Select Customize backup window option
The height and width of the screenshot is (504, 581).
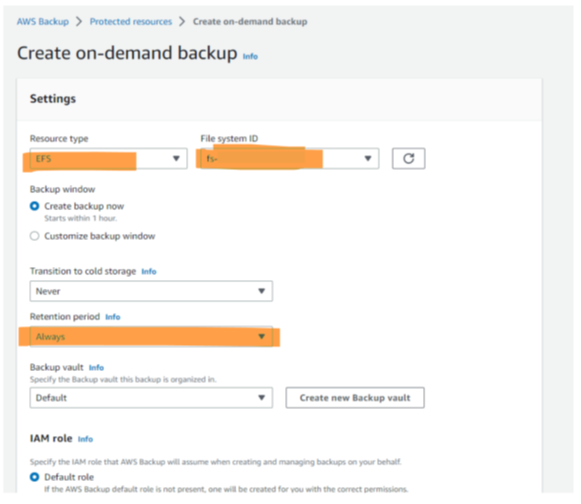tap(34, 236)
